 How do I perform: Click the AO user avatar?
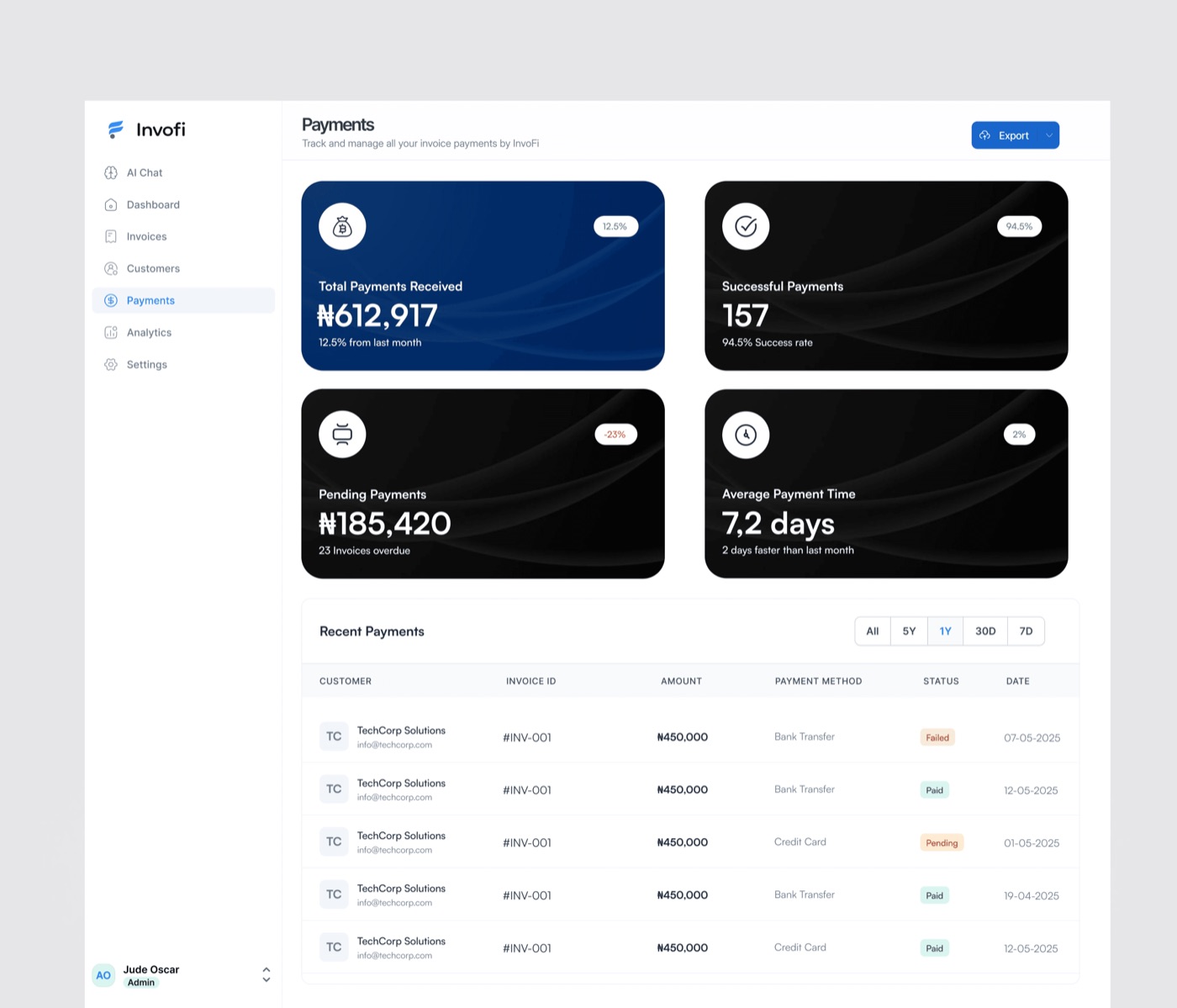[x=103, y=975]
